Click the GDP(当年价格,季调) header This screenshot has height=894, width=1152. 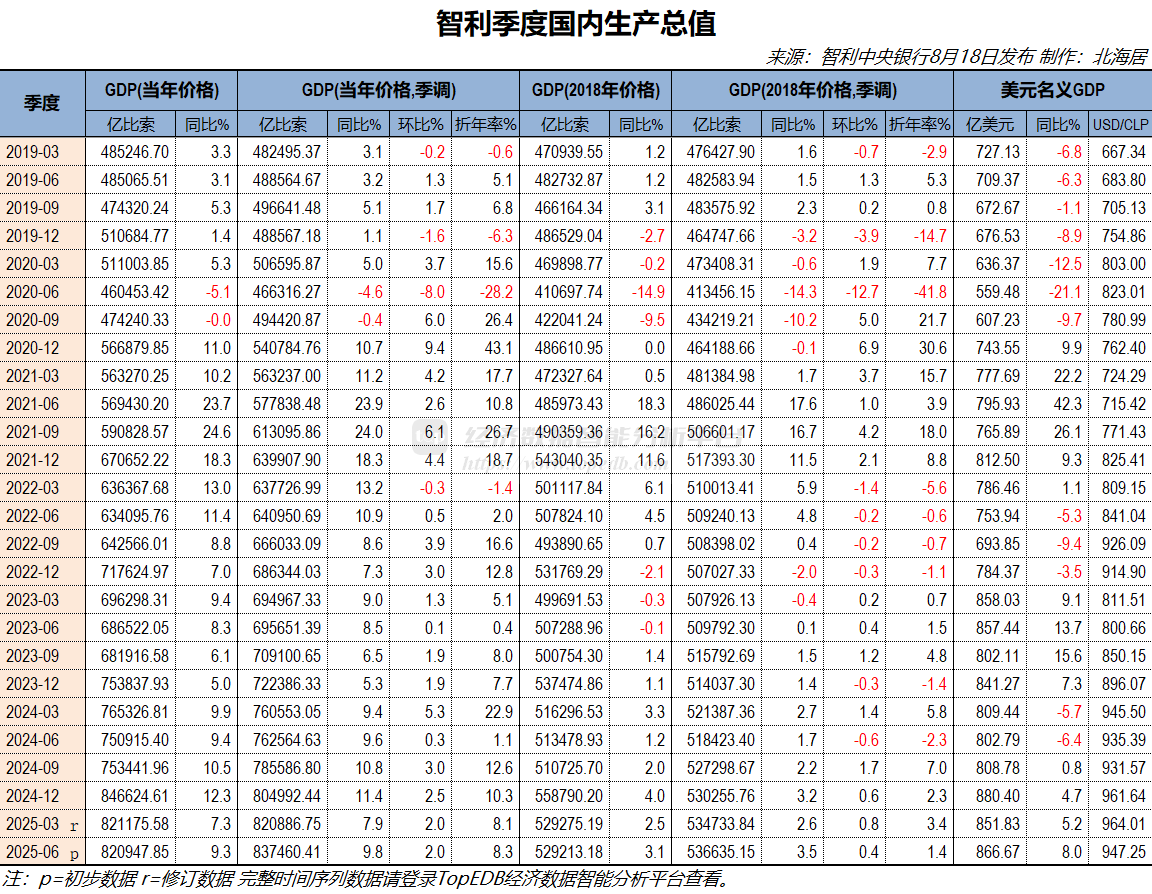pos(379,90)
